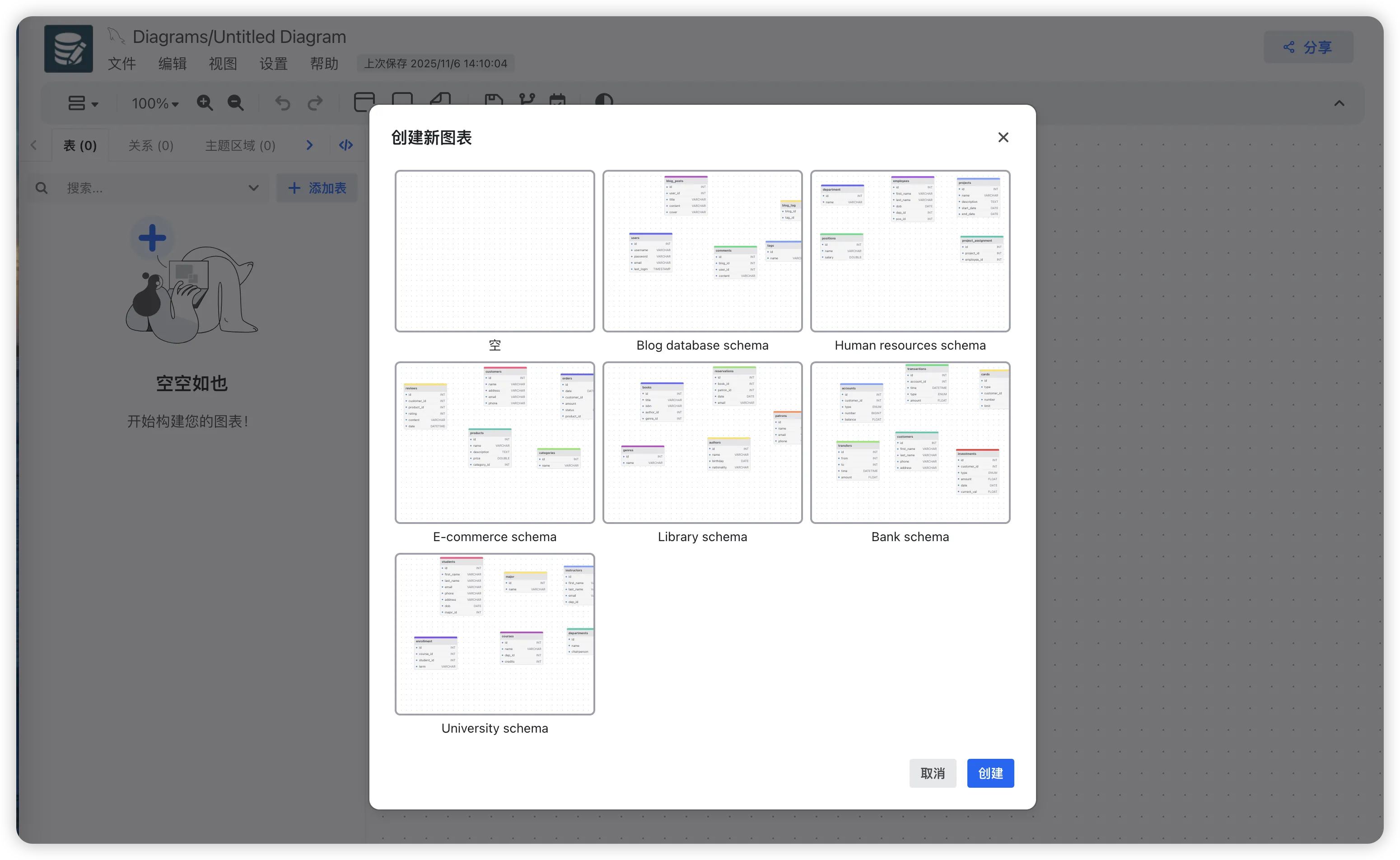The height and width of the screenshot is (860, 1400).
Task: Click the undo arrow icon
Action: [x=283, y=103]
